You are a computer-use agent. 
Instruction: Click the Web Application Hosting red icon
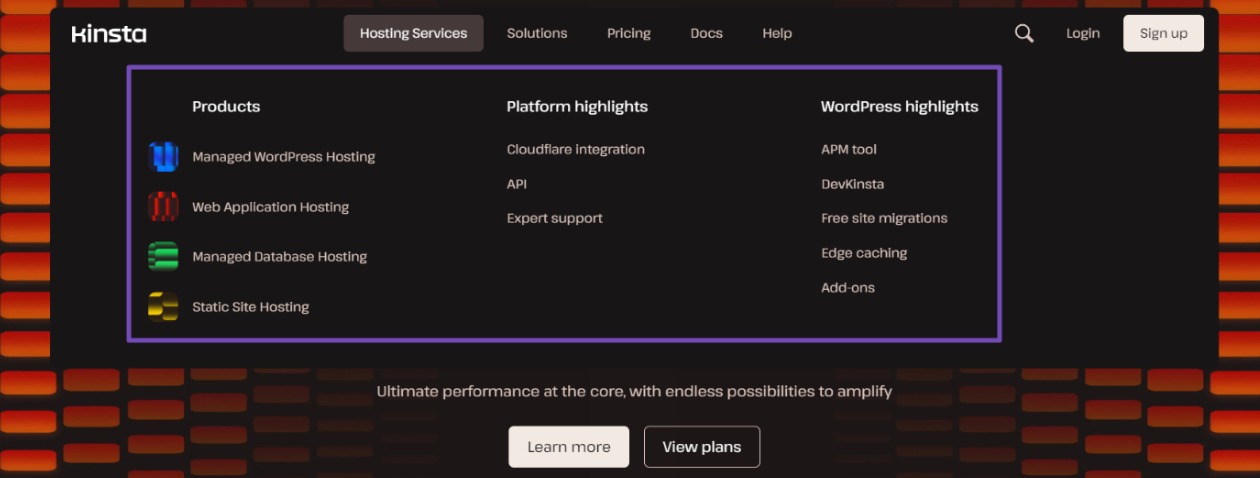click(x=163, y=206)
